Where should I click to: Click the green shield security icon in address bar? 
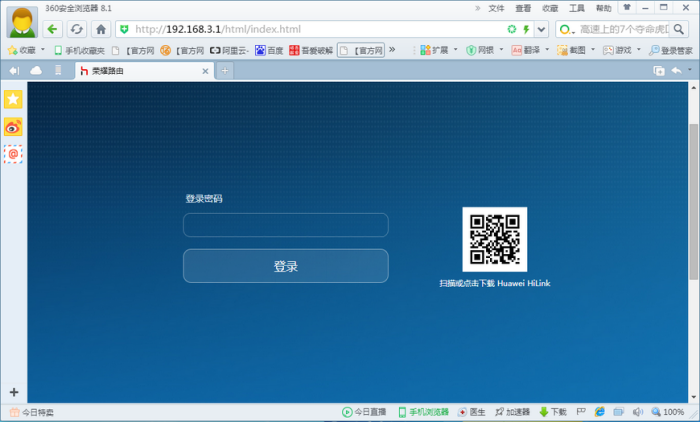click(125, 29)
